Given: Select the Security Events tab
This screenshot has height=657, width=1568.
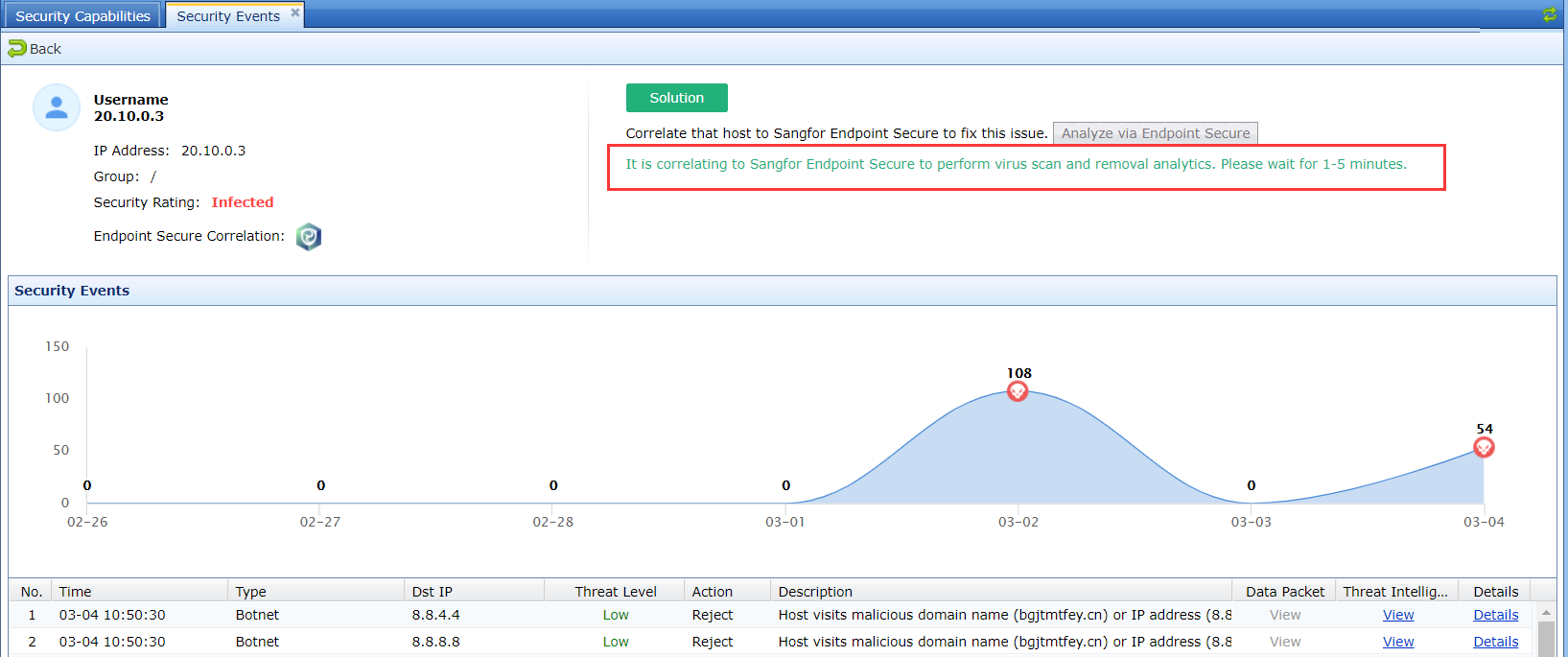Looking at the screenshot, I should 228,16.
